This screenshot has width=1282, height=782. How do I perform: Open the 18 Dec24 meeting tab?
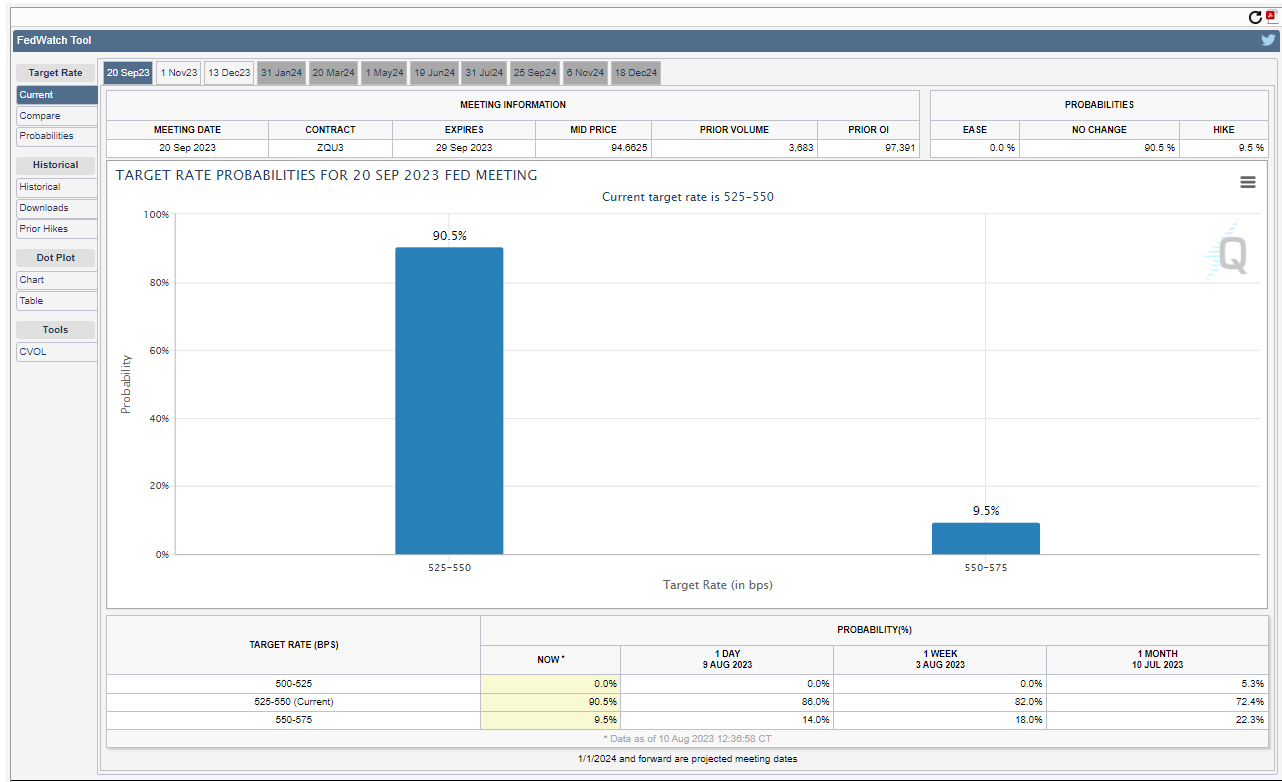point(636,73)
